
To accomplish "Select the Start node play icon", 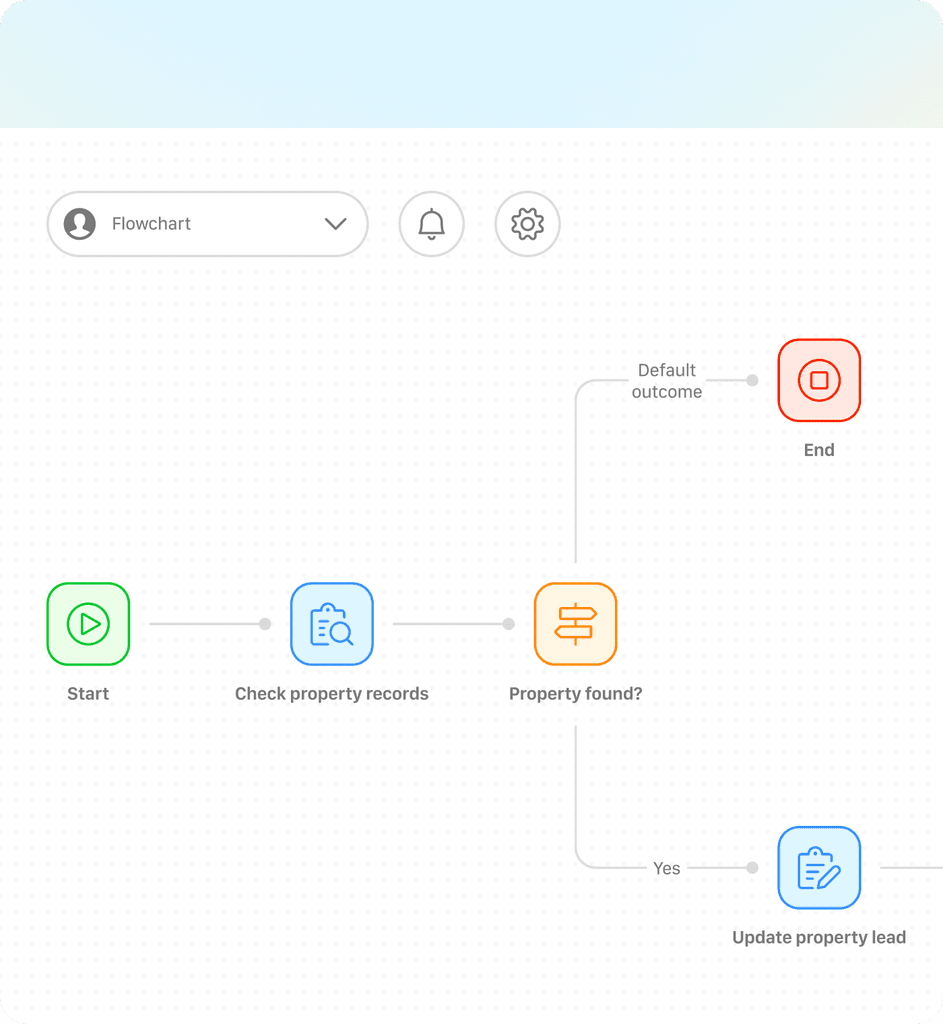I will pyautogui.click(x=88, y=624).
